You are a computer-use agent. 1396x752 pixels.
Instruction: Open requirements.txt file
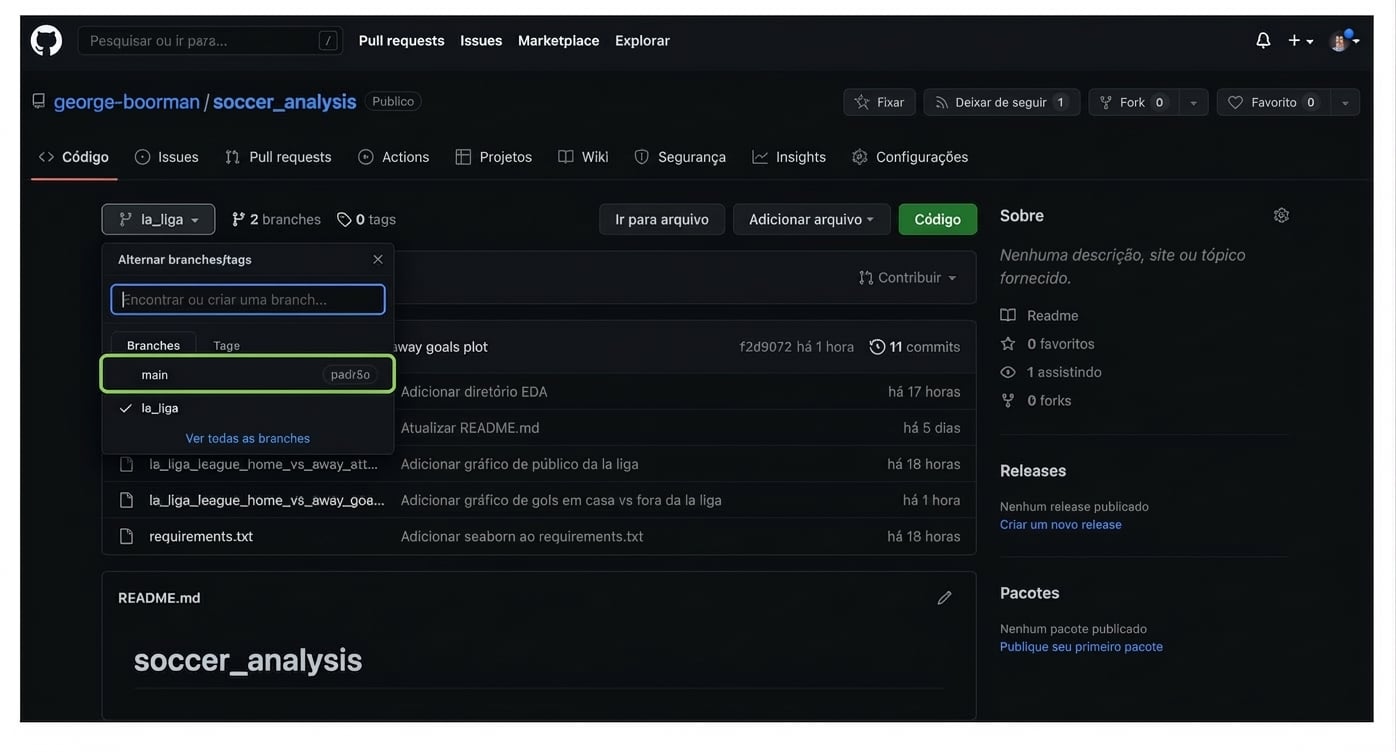pyautogui.click(x=201, y=536)
